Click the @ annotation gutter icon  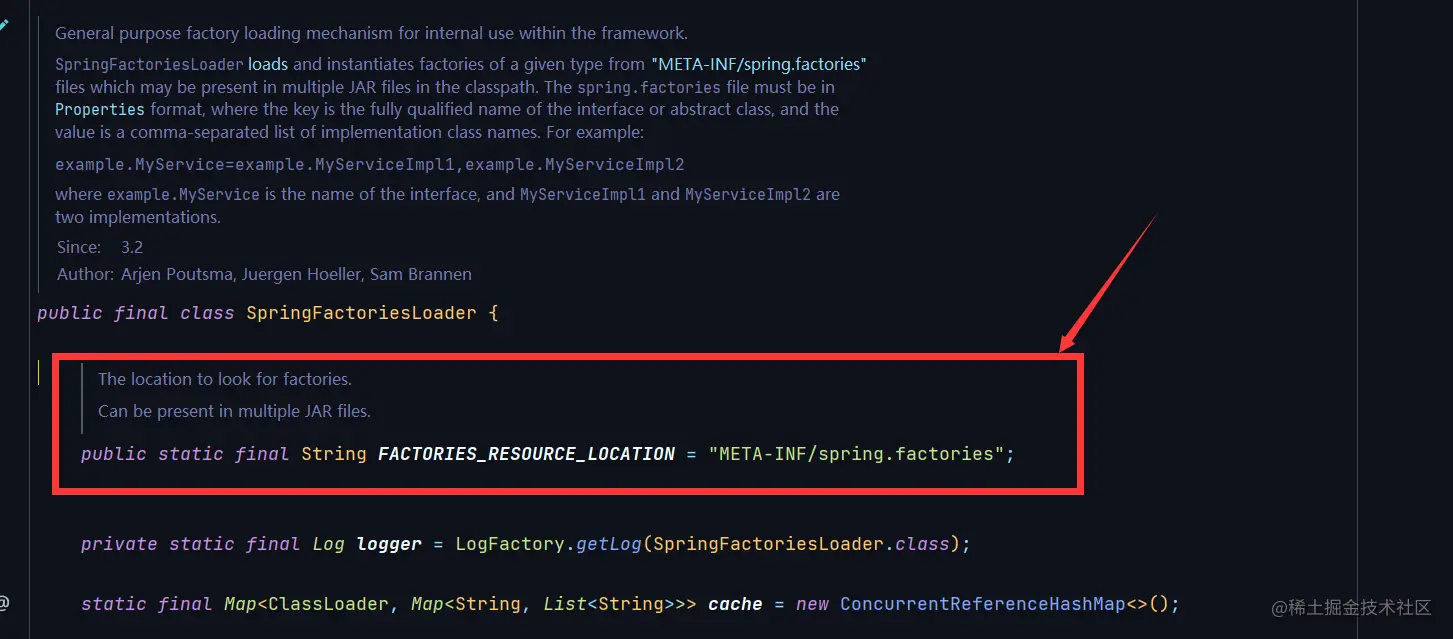point(4,602)
